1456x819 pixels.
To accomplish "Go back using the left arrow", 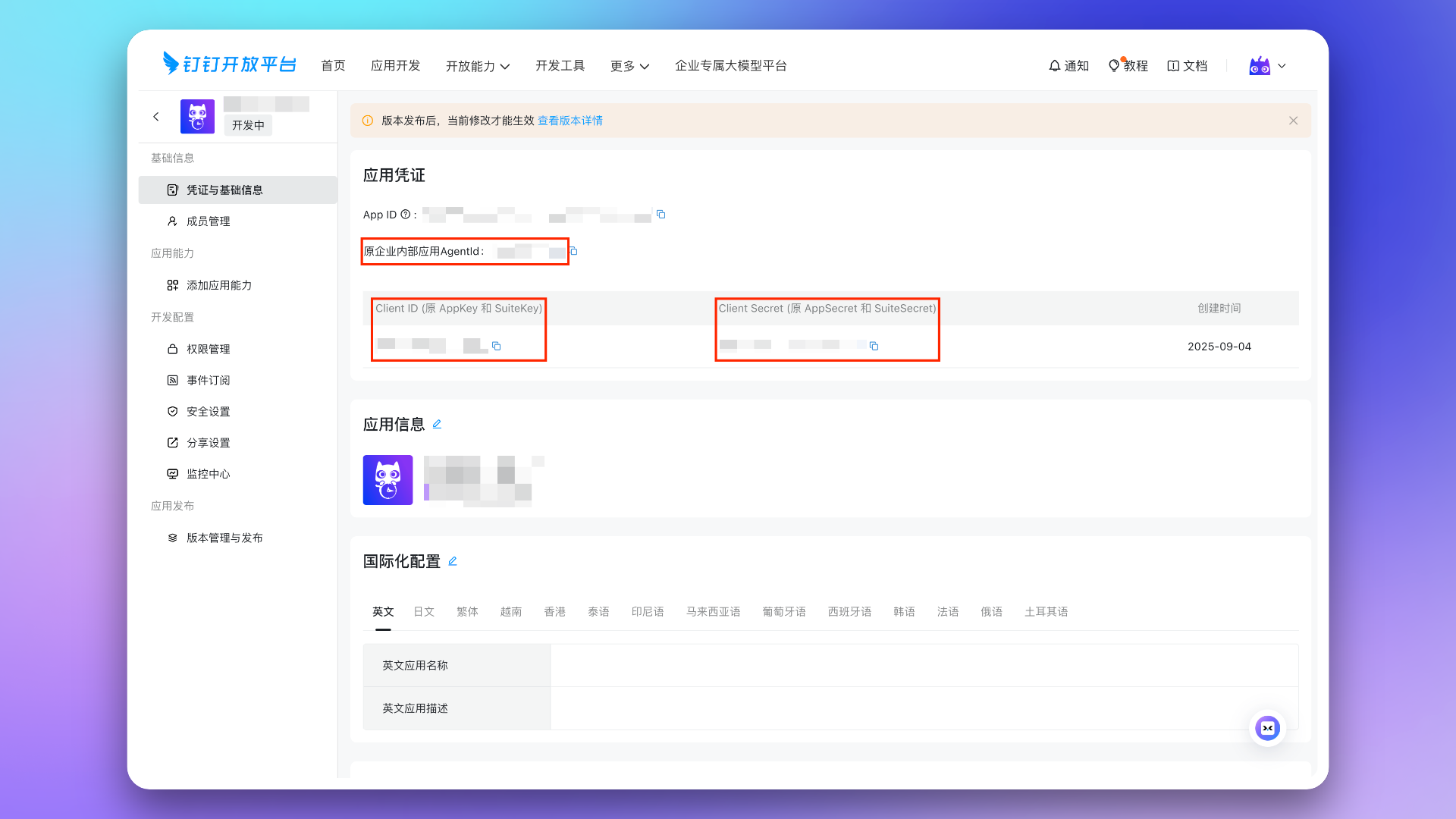I will point(156,117).
